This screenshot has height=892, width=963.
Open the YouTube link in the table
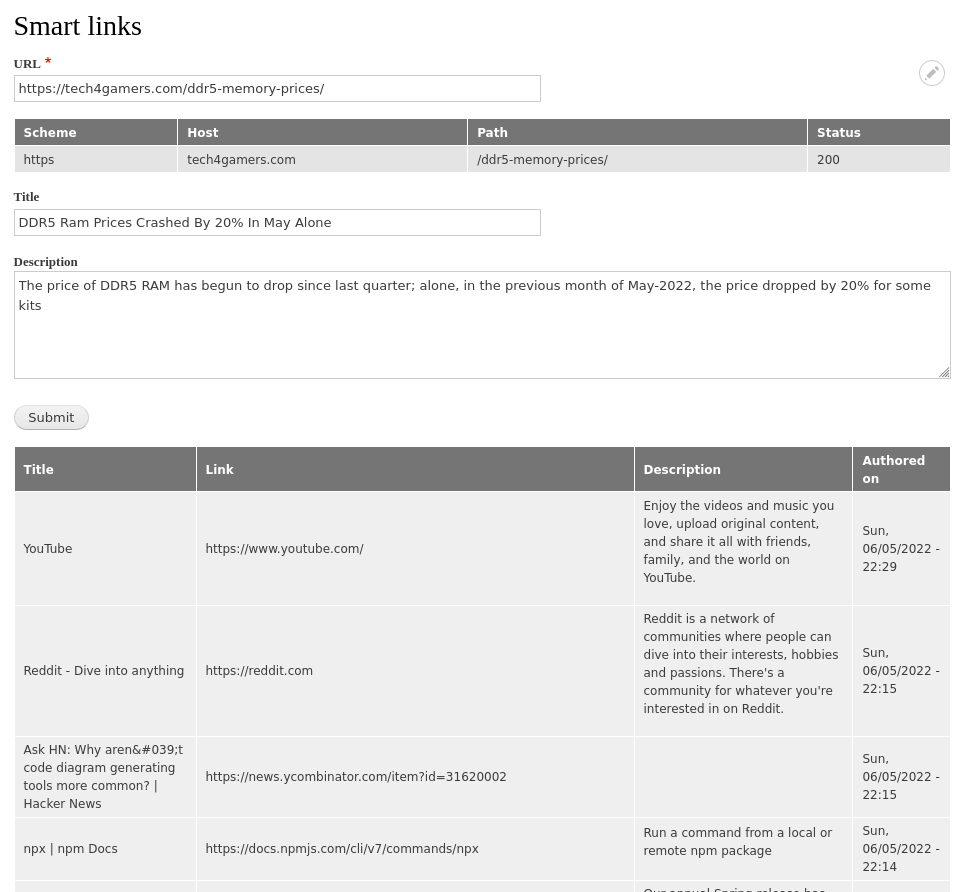pos(284,548)
